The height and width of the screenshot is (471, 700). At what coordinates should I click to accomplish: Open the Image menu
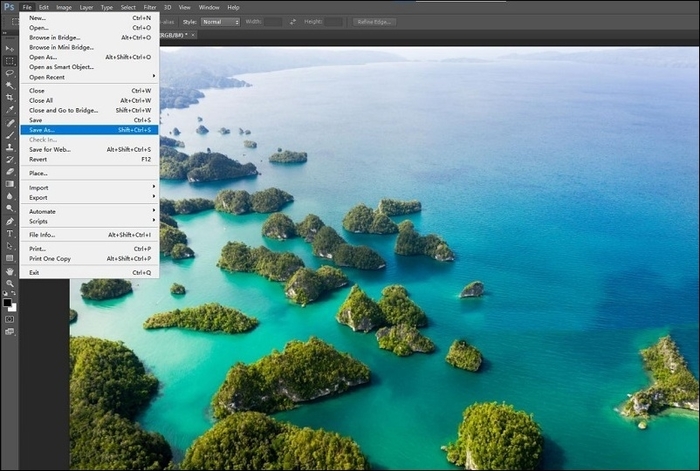point(64,7)
